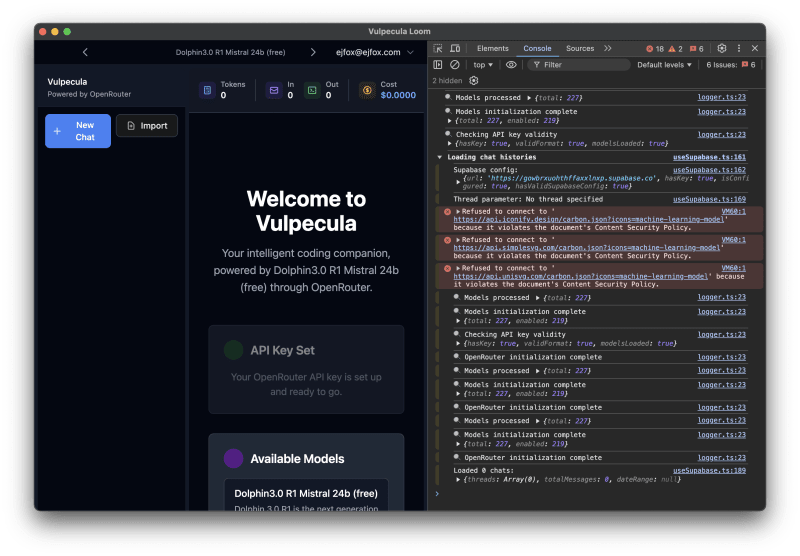Click the green API Key Set status circle

(x=234, y=350)
